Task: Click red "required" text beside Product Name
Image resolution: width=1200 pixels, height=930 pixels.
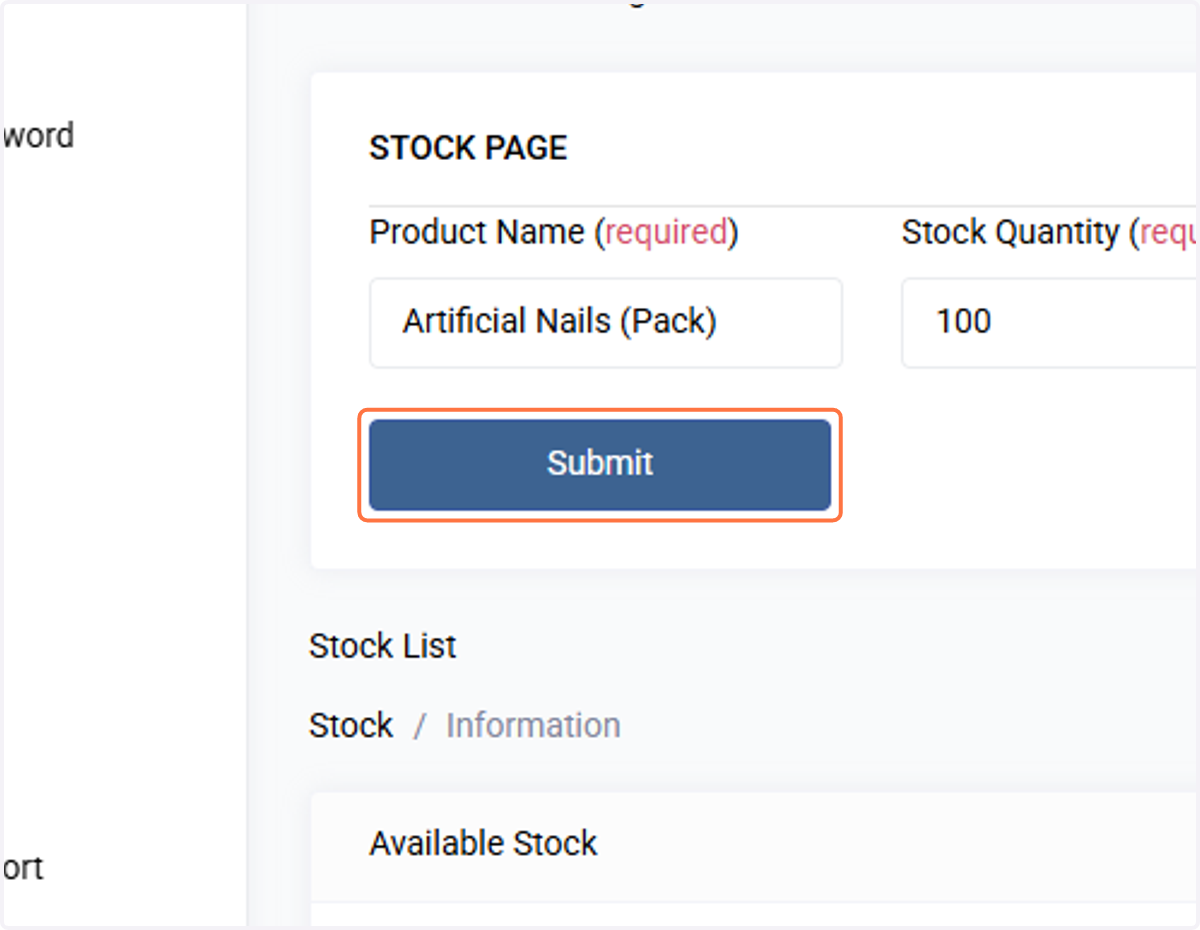Action: coord(667,232)
